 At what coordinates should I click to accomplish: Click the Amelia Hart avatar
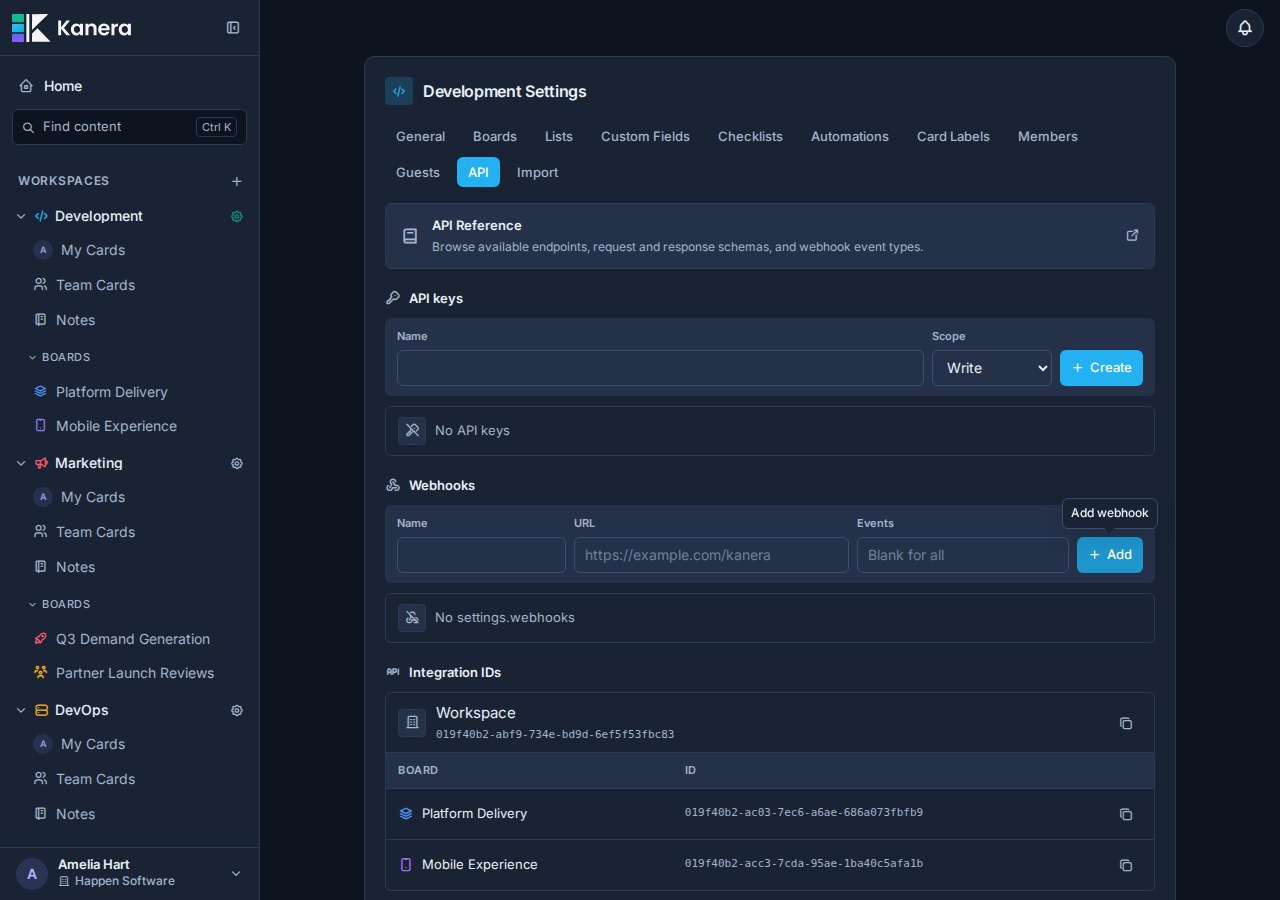coord(32,874)
